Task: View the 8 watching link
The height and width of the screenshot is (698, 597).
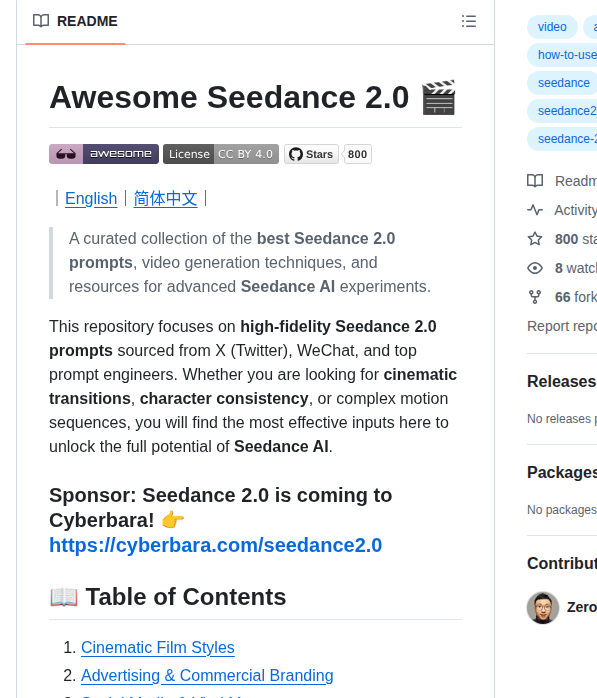Action: (x=576, y=268)
